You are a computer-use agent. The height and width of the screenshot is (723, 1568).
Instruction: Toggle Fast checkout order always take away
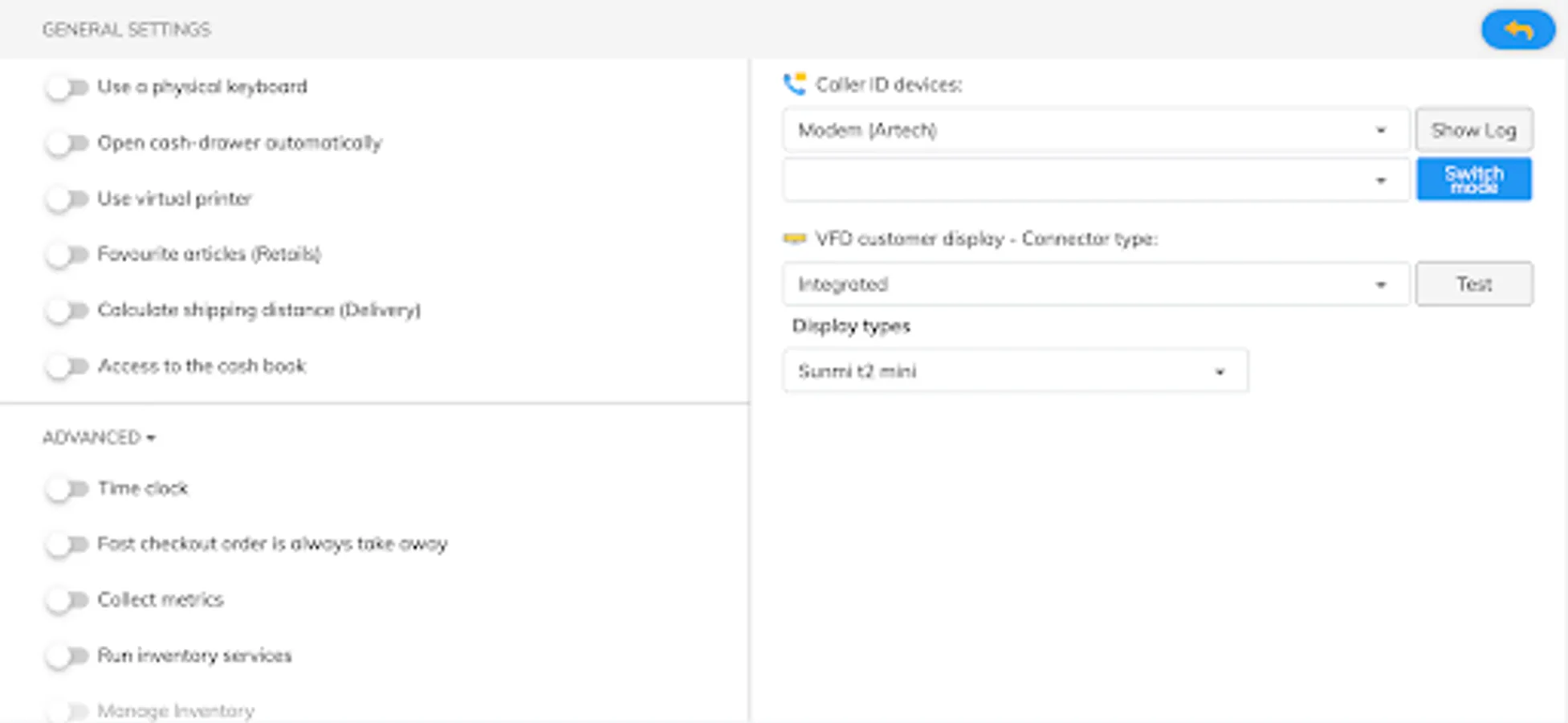coord(67,545)
